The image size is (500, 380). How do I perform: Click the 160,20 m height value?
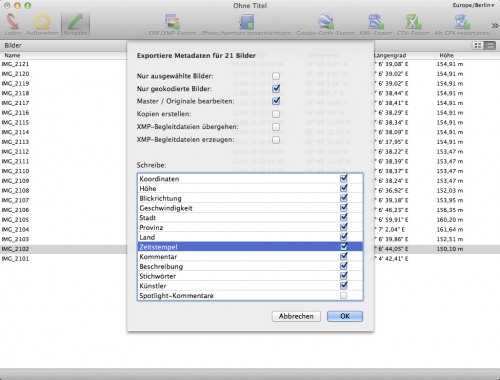tap(450, 220)
